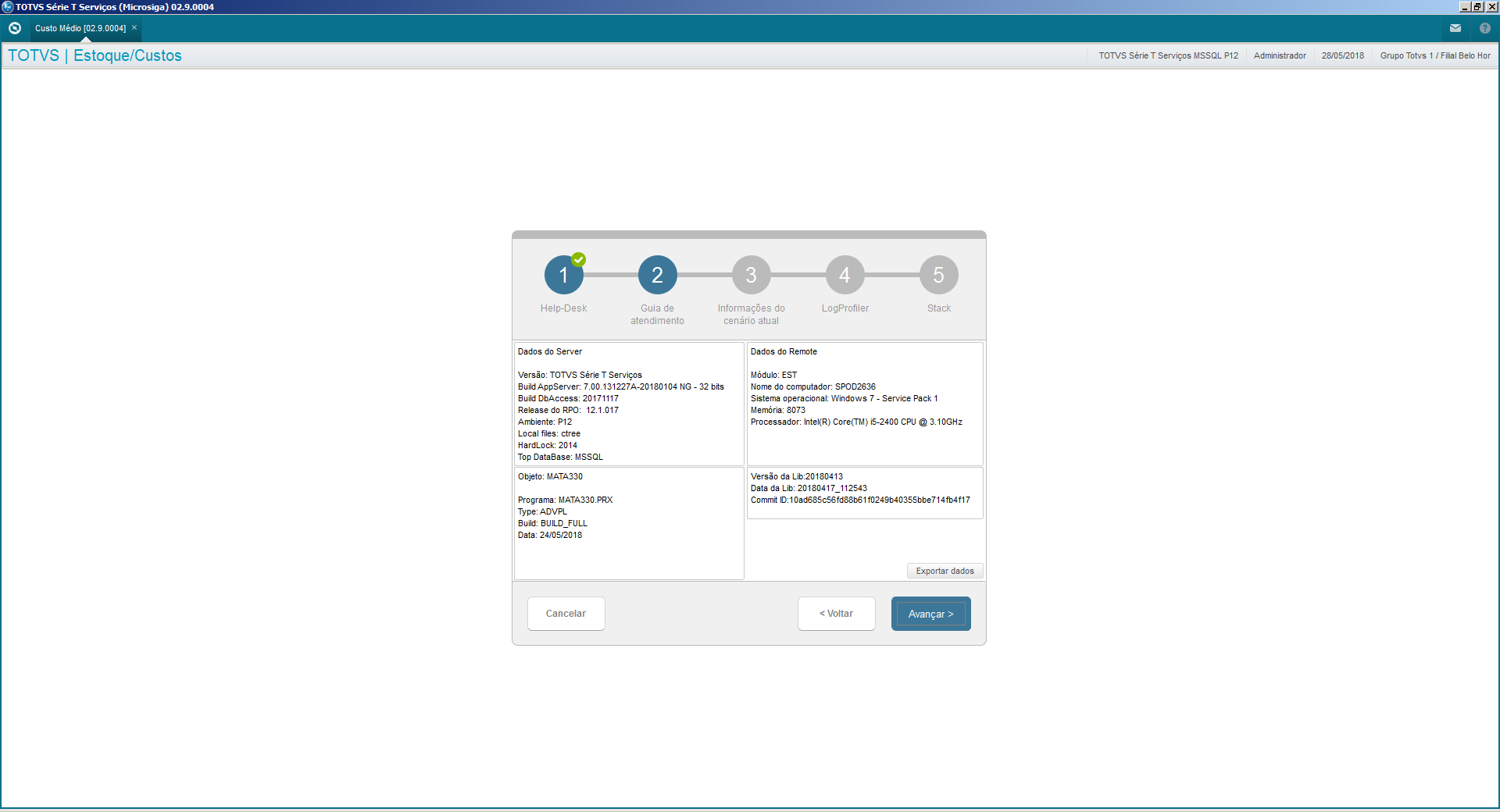The height and width of the screenshot is (812, 1500).
Task: Click the Release do RPO: 12.1.017 line
Action: [x=568, y=410]
